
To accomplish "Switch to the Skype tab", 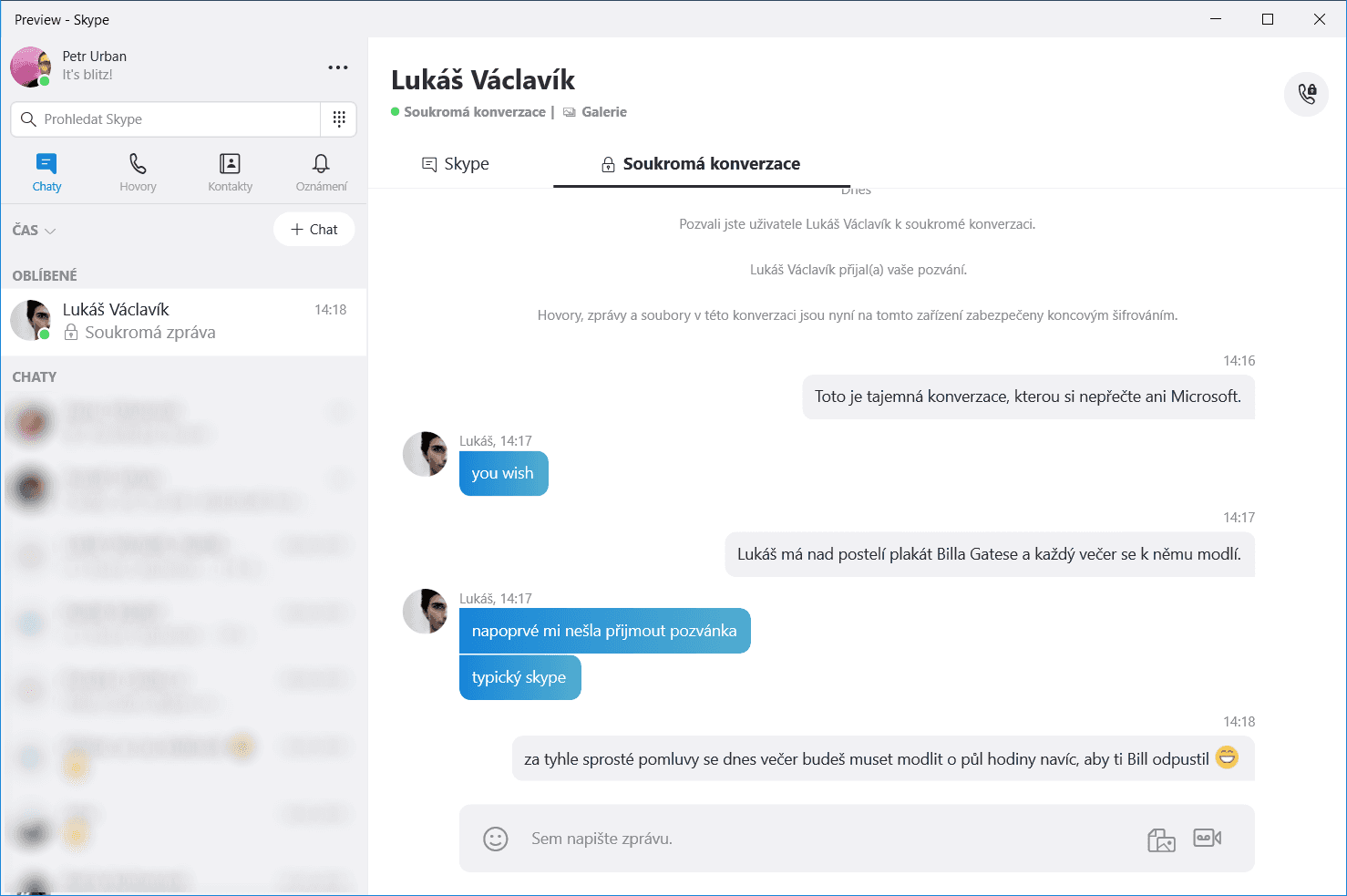I will [x=456, y=164].
